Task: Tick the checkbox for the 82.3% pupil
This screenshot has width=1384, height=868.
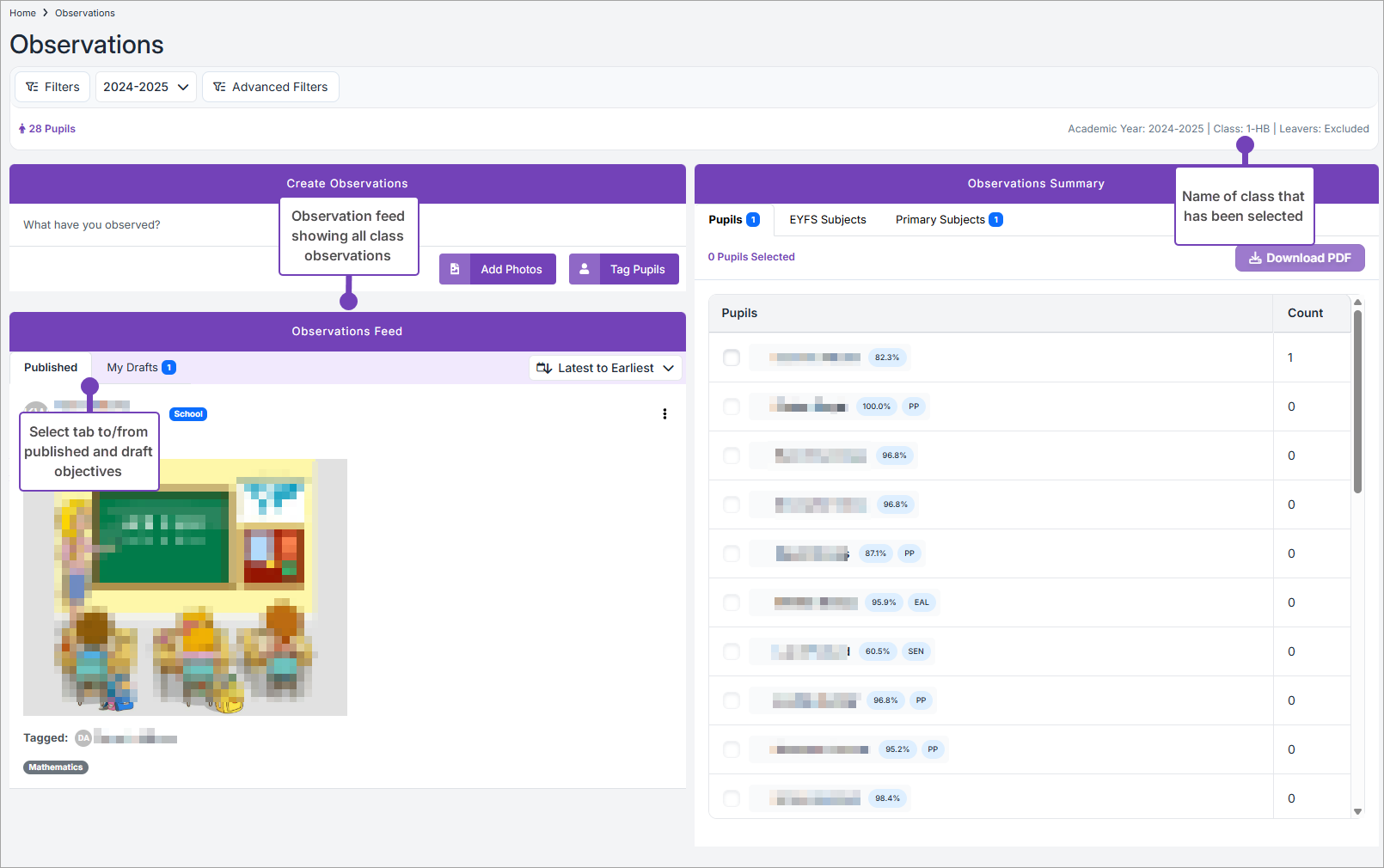Action: (x=732, y=358)
